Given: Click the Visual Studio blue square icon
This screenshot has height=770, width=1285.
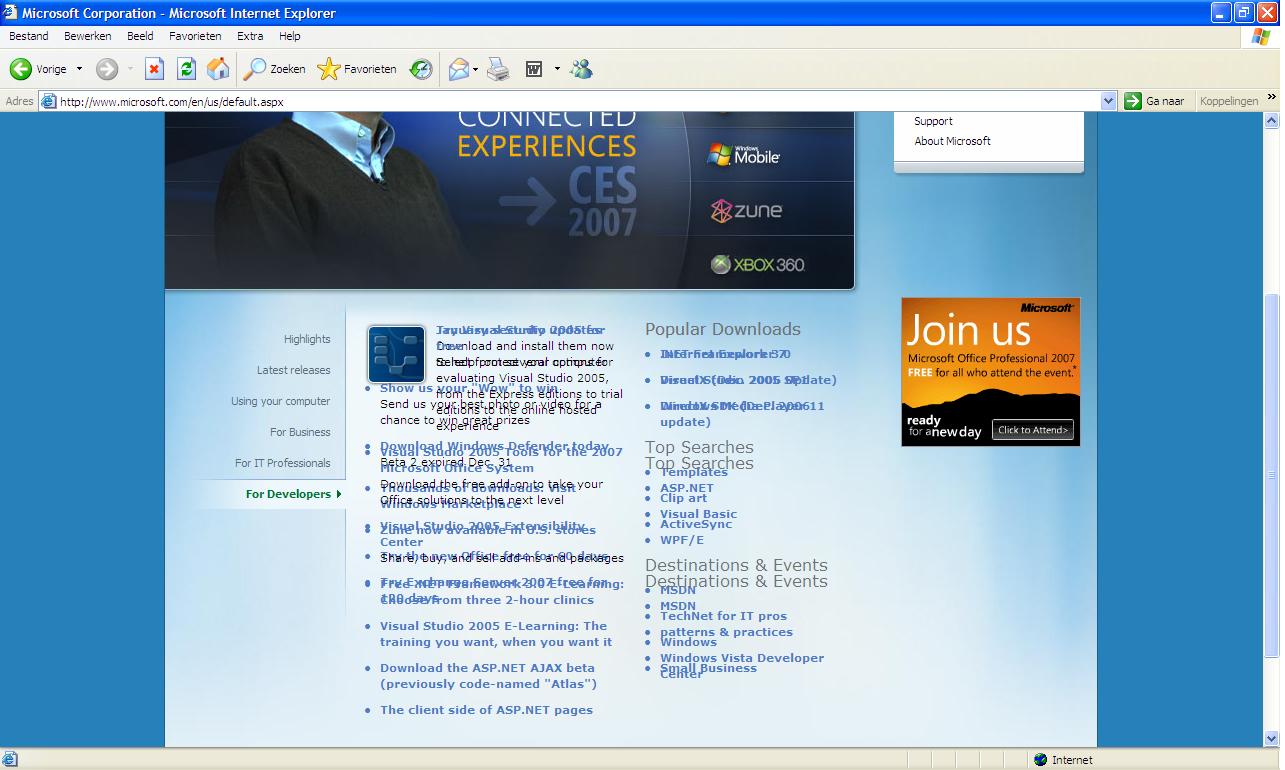Looking at the screenshot, I should pos(396,354).
